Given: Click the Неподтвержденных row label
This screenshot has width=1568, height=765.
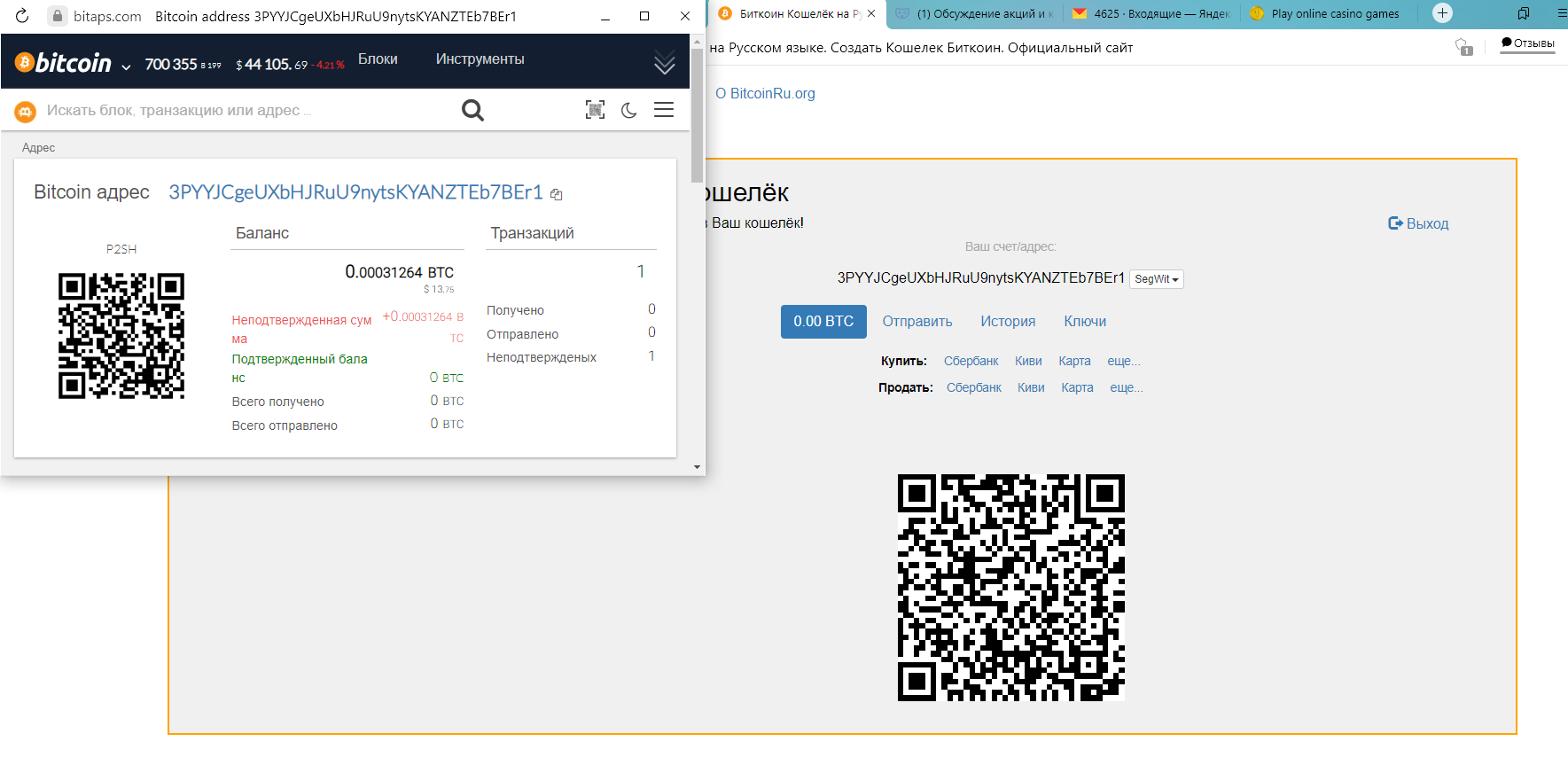Looking at the screenshot, I should [x=542, y=357].
